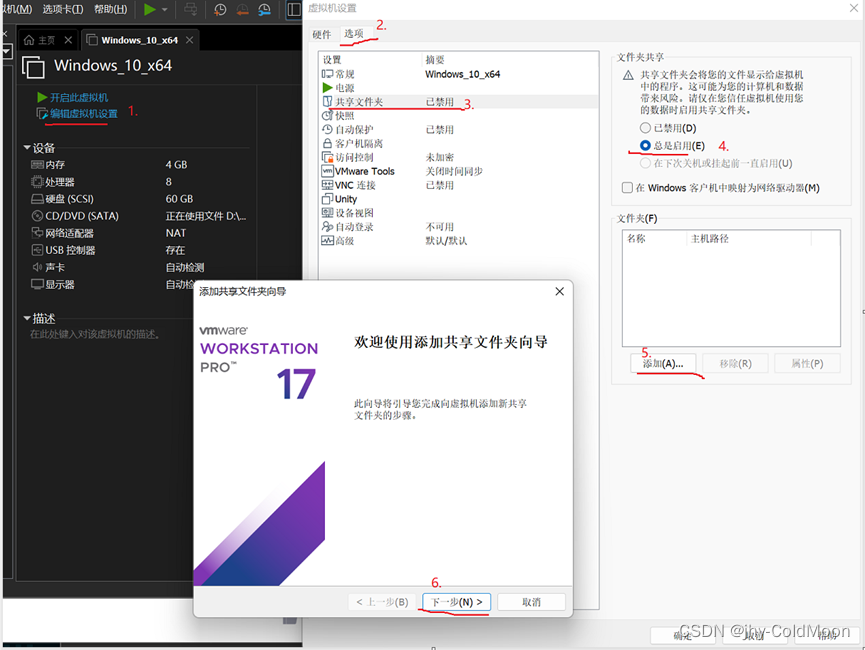Click the Next button in the wizard
The height and width of the screenshot is (650, 865).
[455, 601]
